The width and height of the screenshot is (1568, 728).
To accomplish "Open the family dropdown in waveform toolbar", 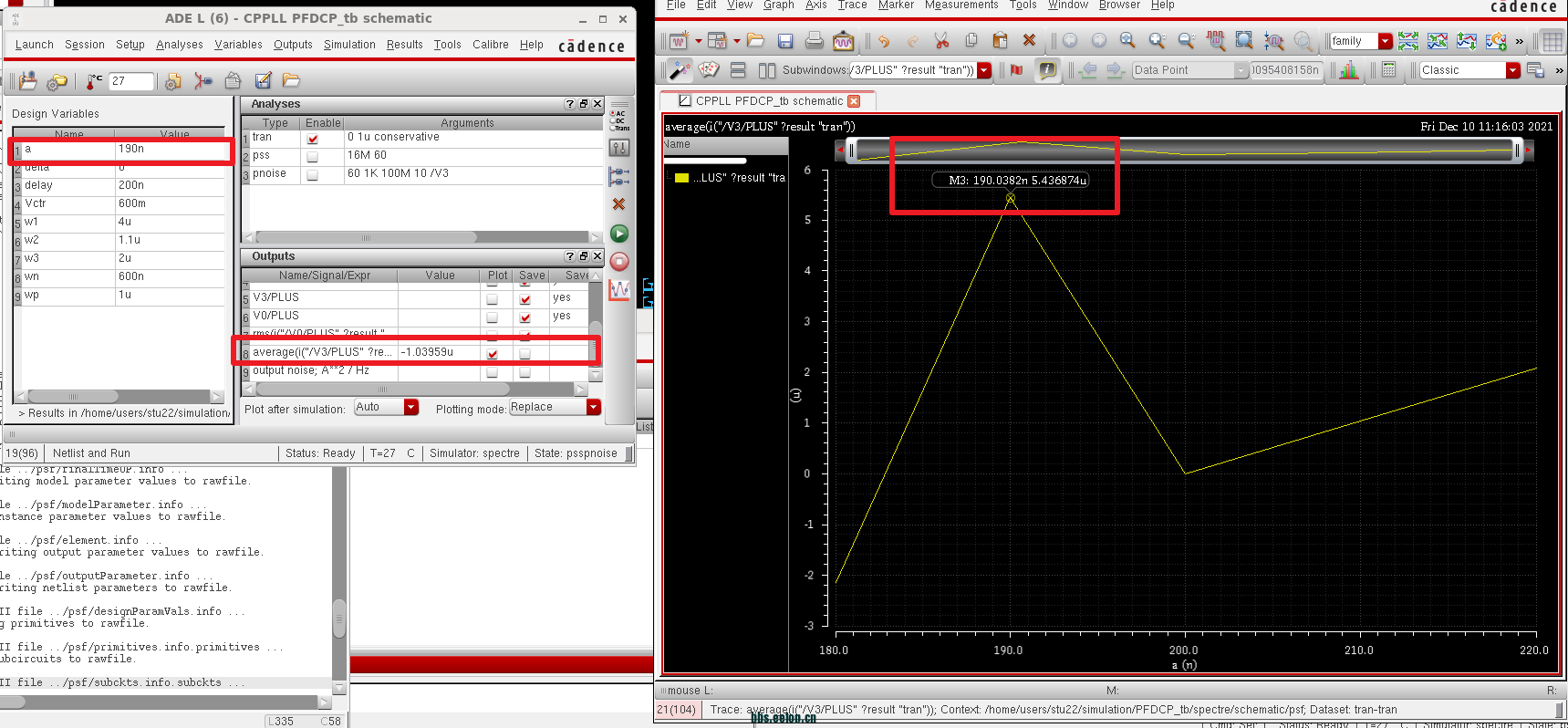I will 1386,41.
